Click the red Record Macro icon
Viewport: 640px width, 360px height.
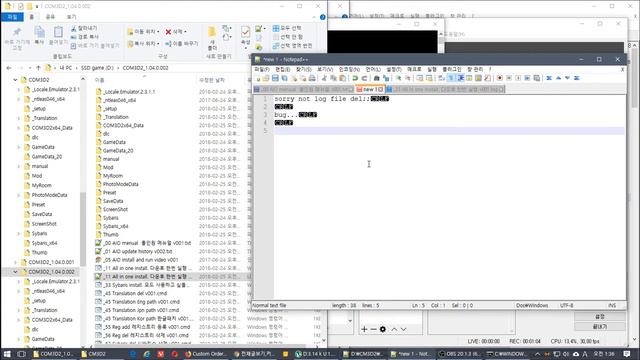500,78
